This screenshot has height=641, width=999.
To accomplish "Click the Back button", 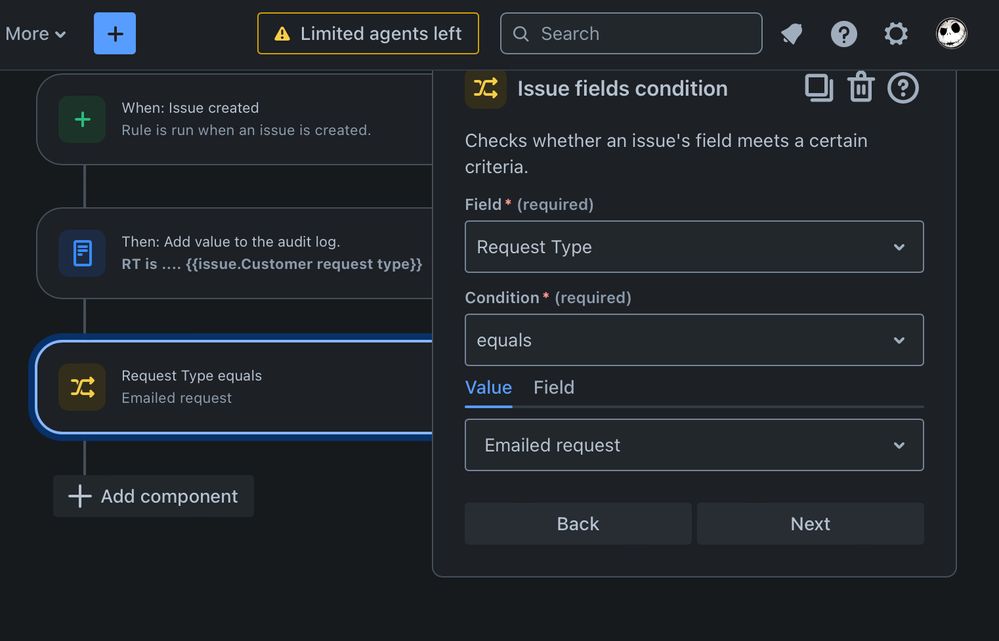I will (x=578, y=524).
